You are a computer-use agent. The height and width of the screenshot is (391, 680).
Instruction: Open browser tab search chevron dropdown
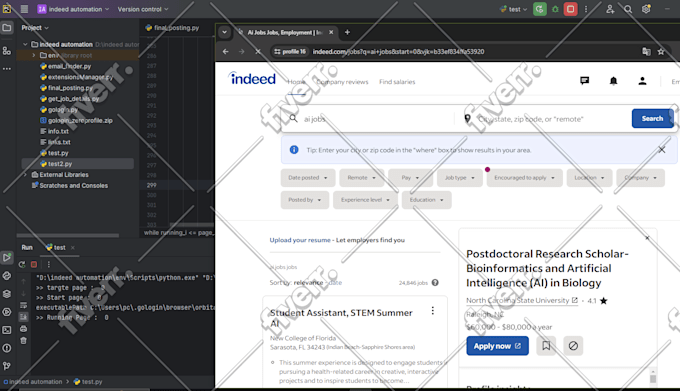coord(225,32)
